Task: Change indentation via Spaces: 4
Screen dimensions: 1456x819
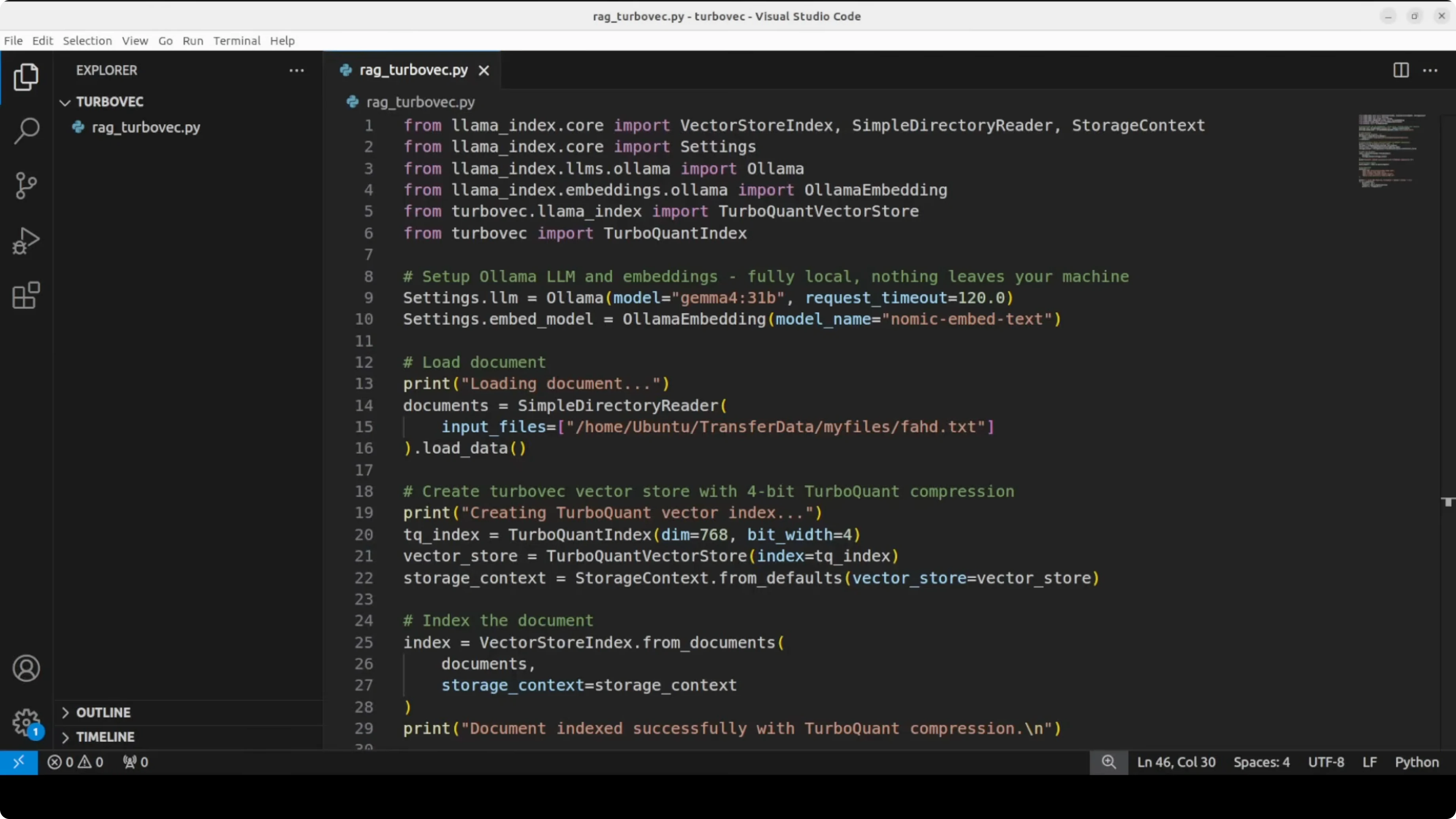Action: tap(1262, 762)
